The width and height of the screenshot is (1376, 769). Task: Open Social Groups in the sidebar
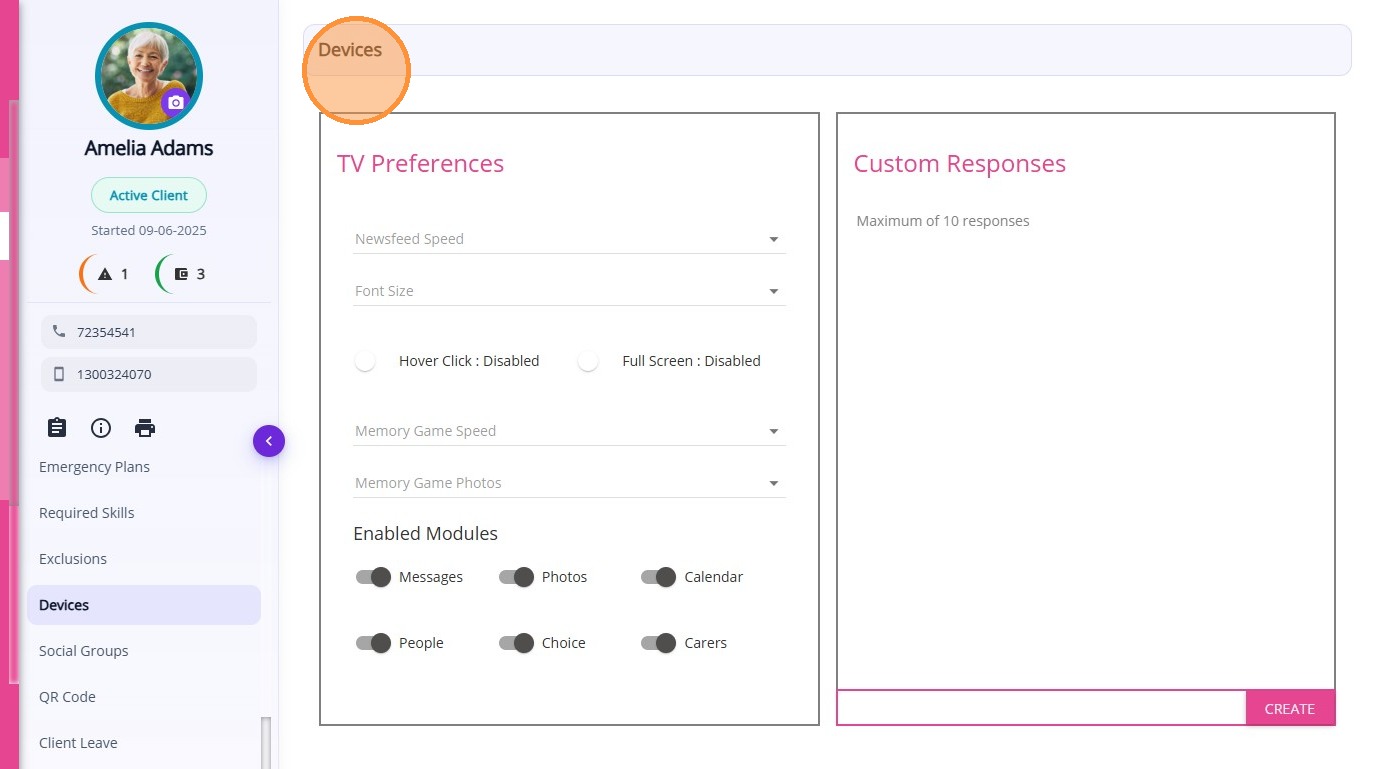(84, 651)
